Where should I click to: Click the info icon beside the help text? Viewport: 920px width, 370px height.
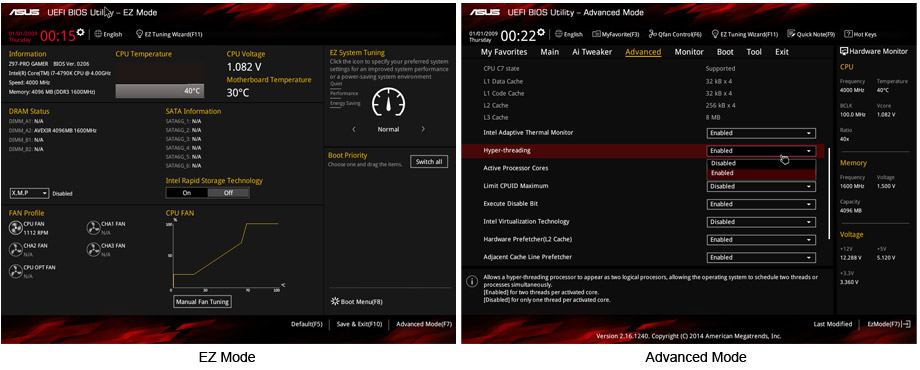pos(471,281)
